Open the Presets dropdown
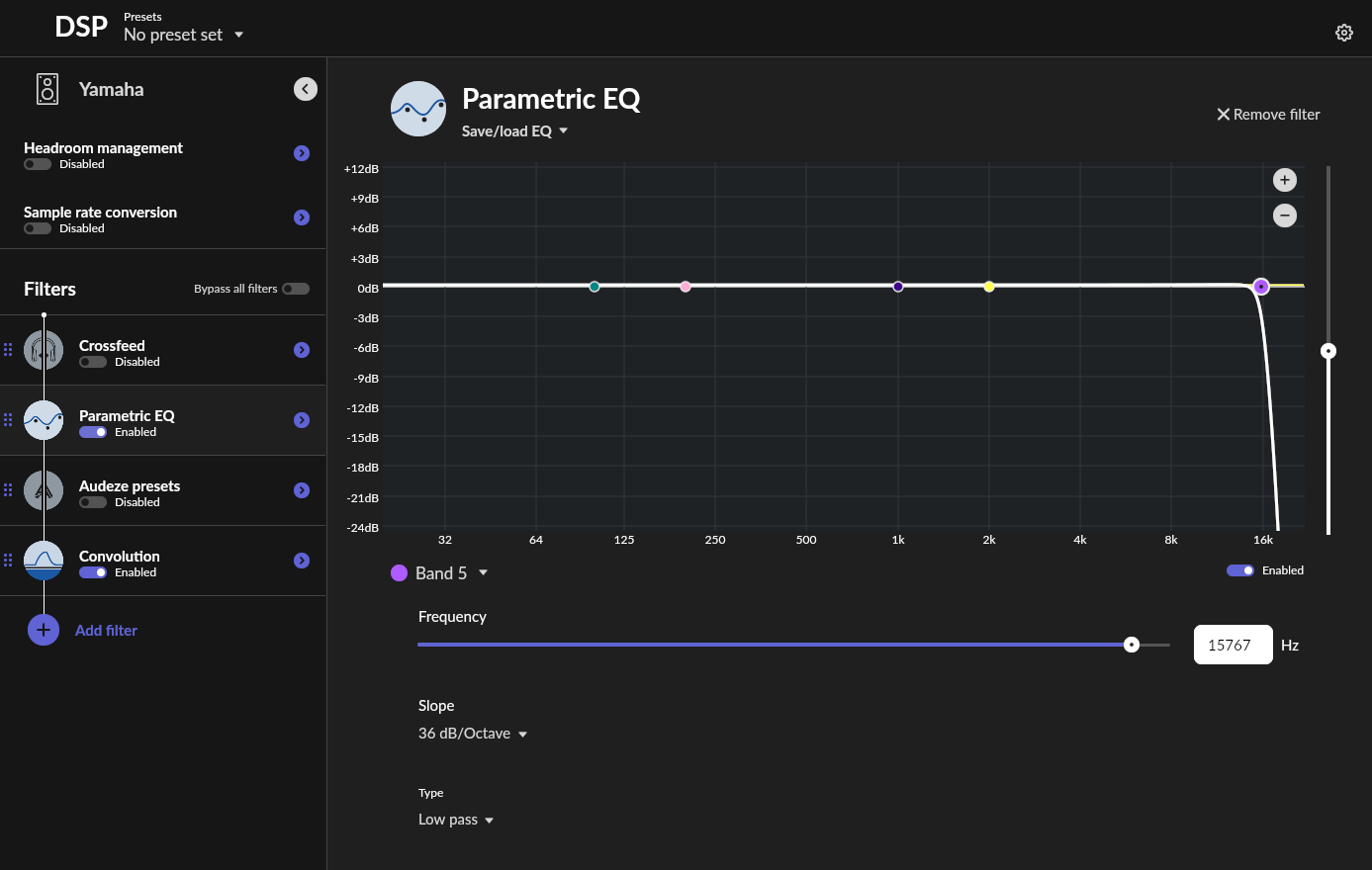 [183, 35]
